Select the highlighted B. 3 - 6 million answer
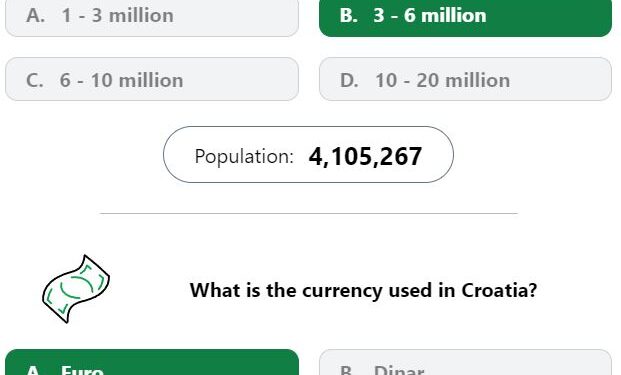The image size is (621, 375). tap(465, 17)
